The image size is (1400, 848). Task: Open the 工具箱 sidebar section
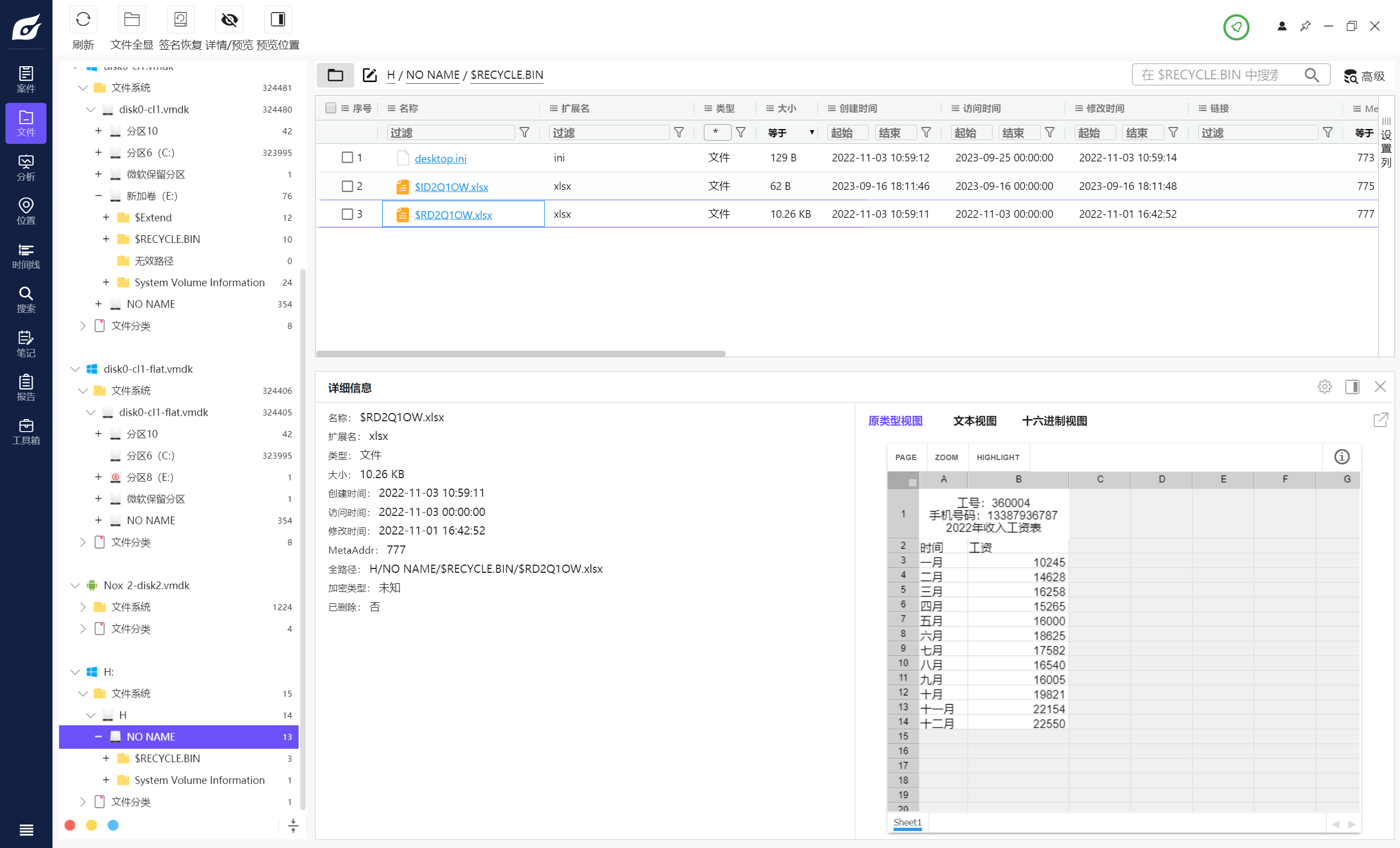pos(26,432)
